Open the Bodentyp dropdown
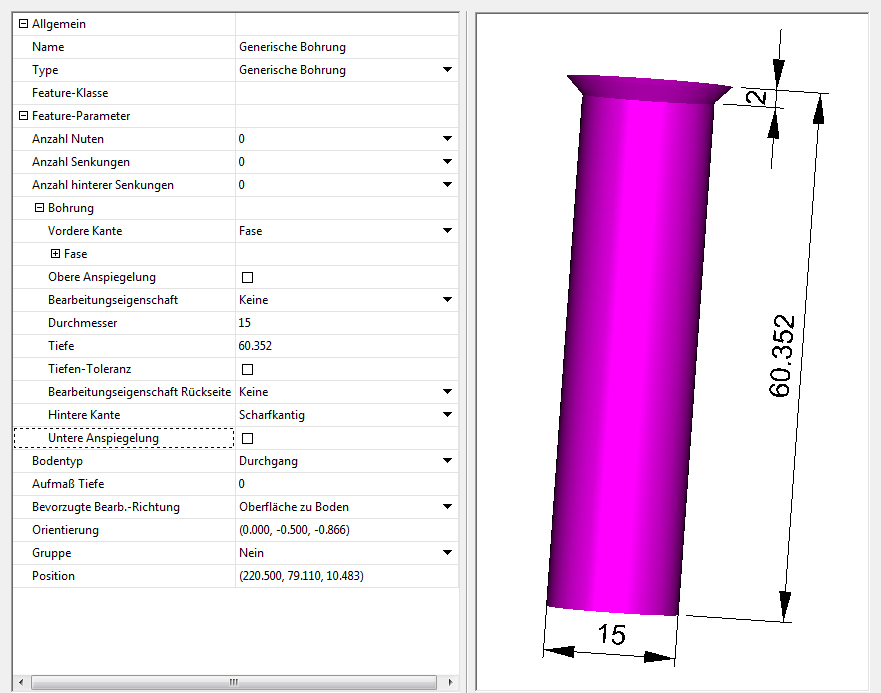Screen dimensions: 881x693 coord(447,461)
